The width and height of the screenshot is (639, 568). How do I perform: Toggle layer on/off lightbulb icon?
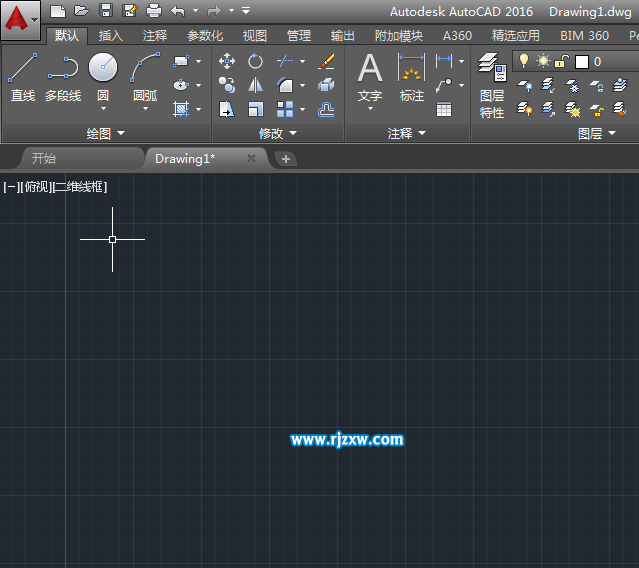(523, 61)
